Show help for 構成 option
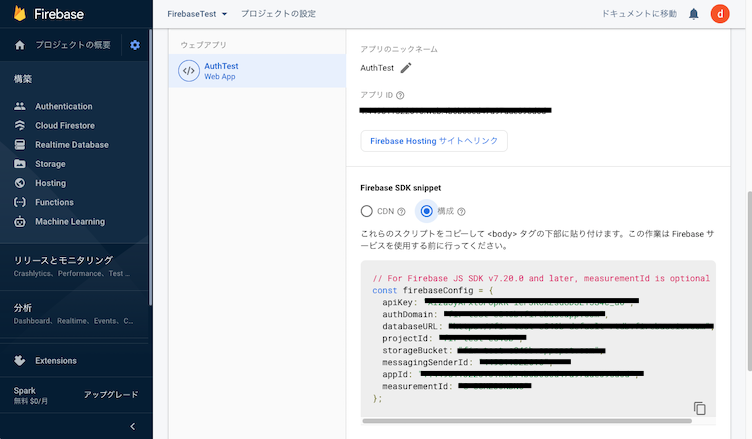 [x=461, y=211]
